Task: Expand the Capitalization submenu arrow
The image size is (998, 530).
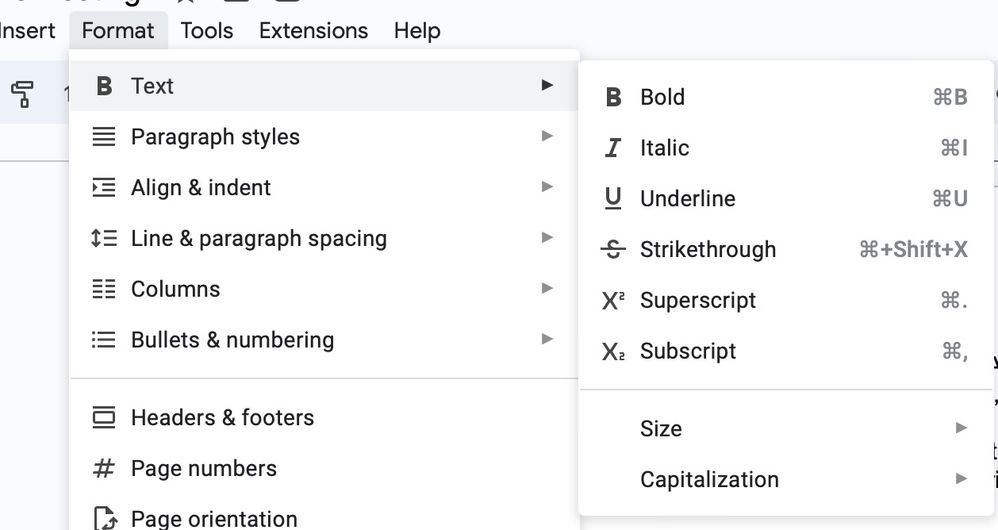Action: tap(961, 479)
